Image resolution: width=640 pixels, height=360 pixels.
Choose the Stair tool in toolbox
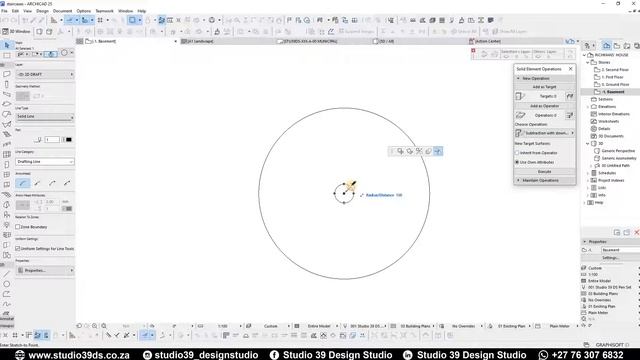point(7,134)
